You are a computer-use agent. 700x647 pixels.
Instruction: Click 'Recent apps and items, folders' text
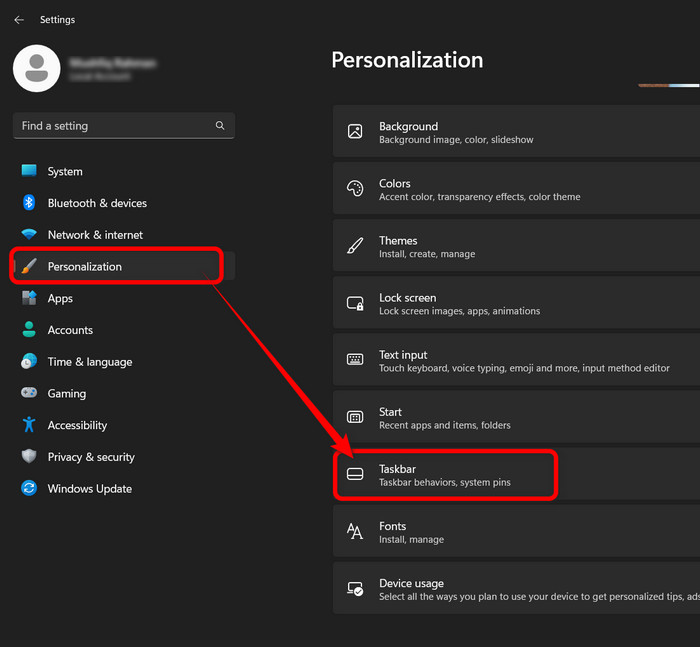pyautogui.click(x=445, y=425)
